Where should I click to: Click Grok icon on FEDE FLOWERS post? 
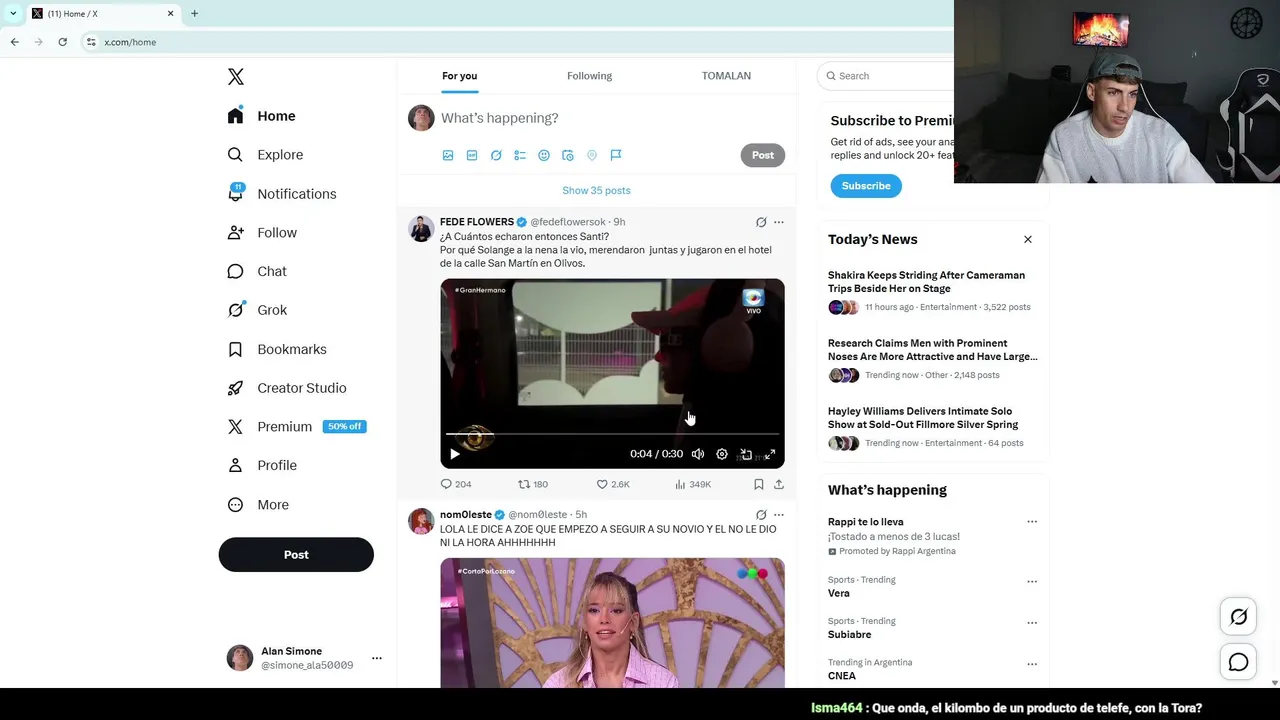(x=761, y=222)
